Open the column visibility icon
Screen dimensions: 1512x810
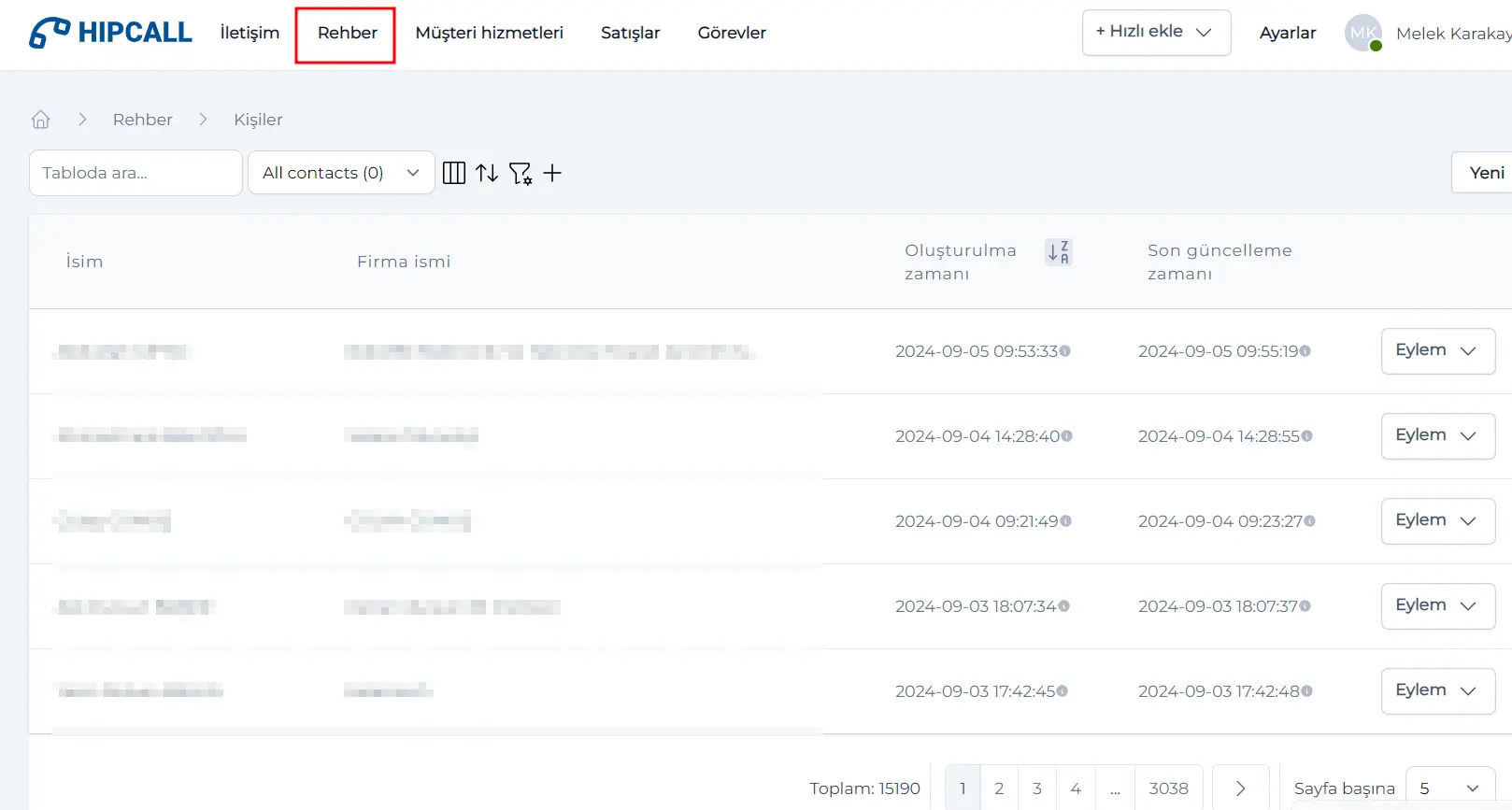(454, 173)
